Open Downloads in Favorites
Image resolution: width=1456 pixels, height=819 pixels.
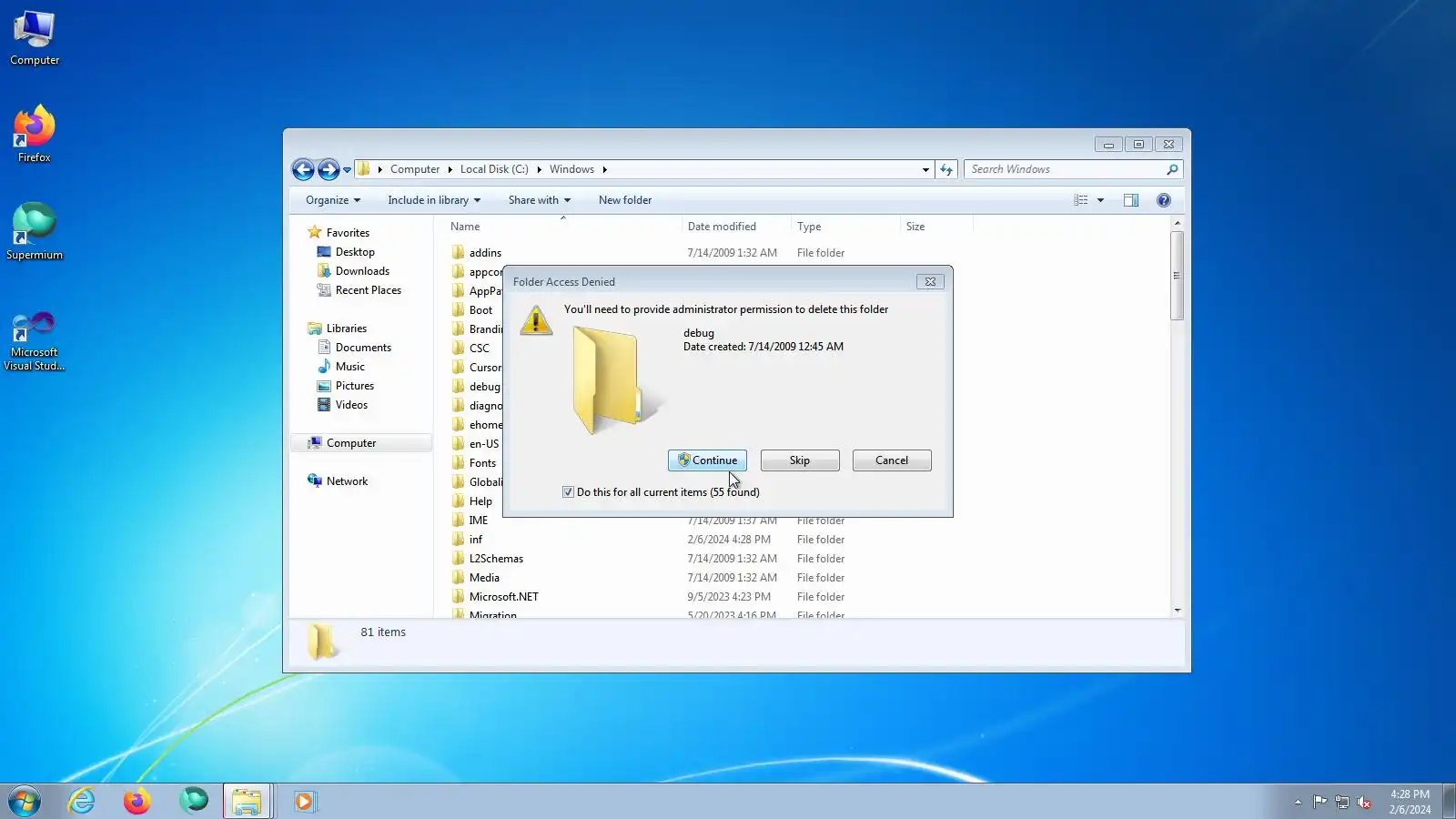[362, 271]
